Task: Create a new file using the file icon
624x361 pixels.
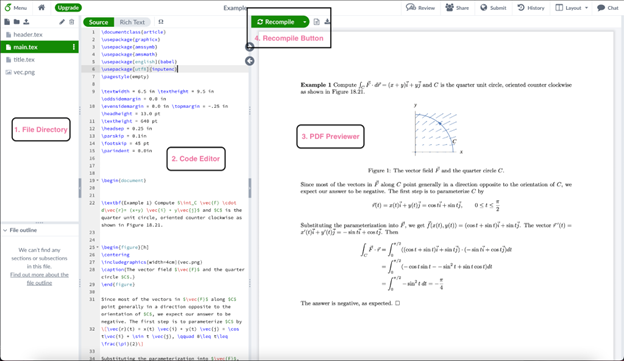Action: click(7, 22)
